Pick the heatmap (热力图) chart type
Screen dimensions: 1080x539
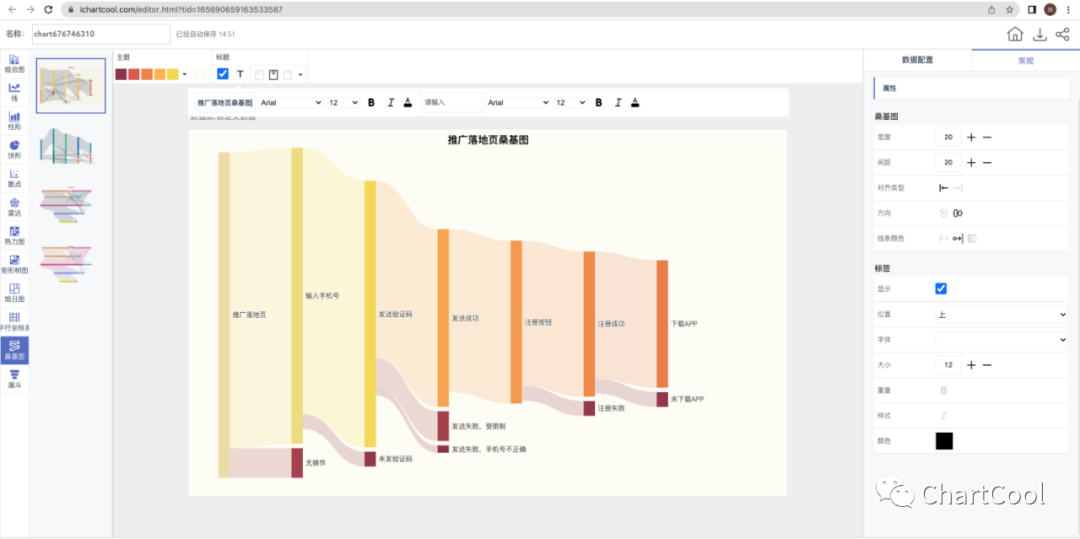point(14,235)
